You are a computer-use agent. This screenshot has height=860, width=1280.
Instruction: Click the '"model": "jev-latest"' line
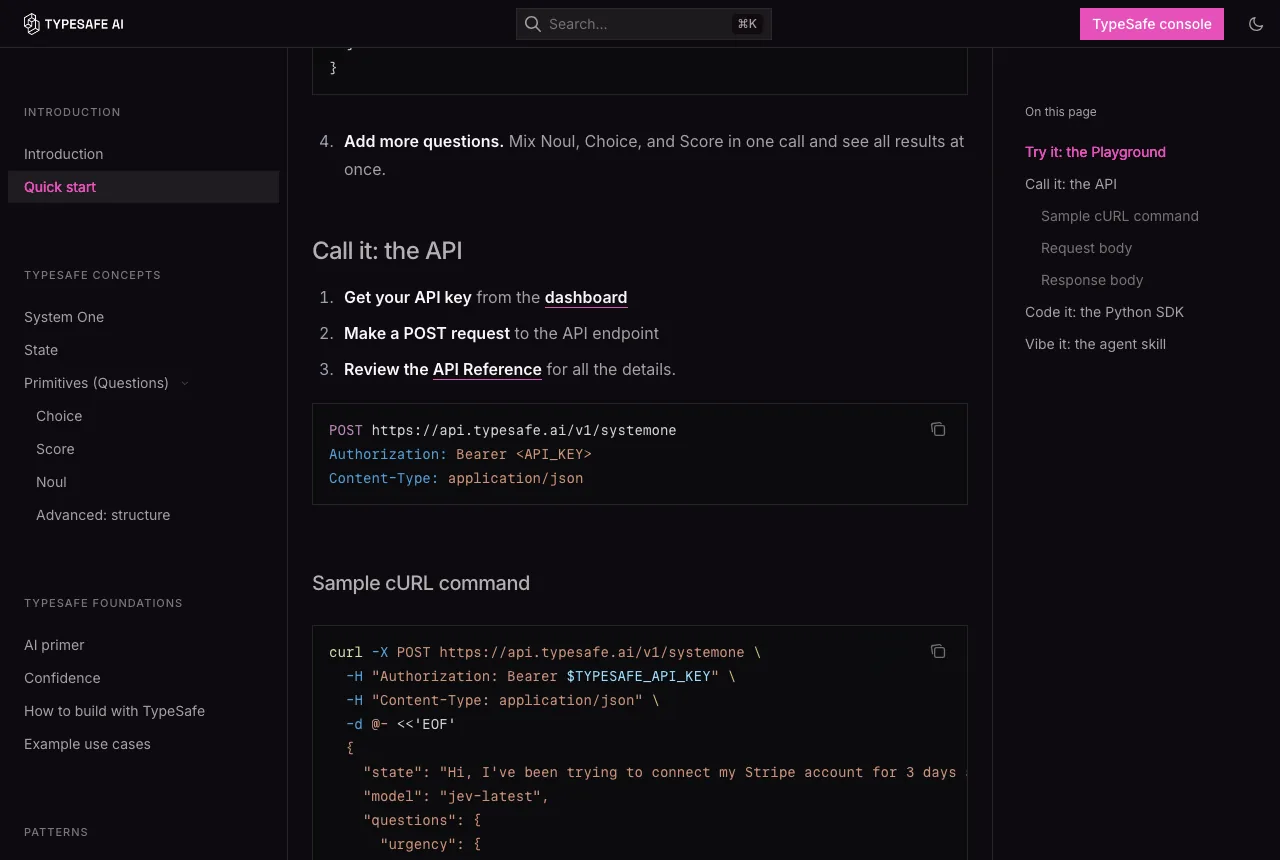point(456,796)
